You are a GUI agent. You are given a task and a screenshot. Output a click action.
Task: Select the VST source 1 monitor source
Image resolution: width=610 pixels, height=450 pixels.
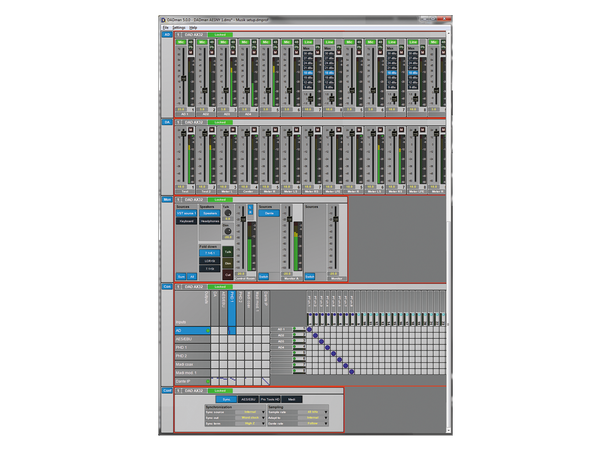click(186, 213)
